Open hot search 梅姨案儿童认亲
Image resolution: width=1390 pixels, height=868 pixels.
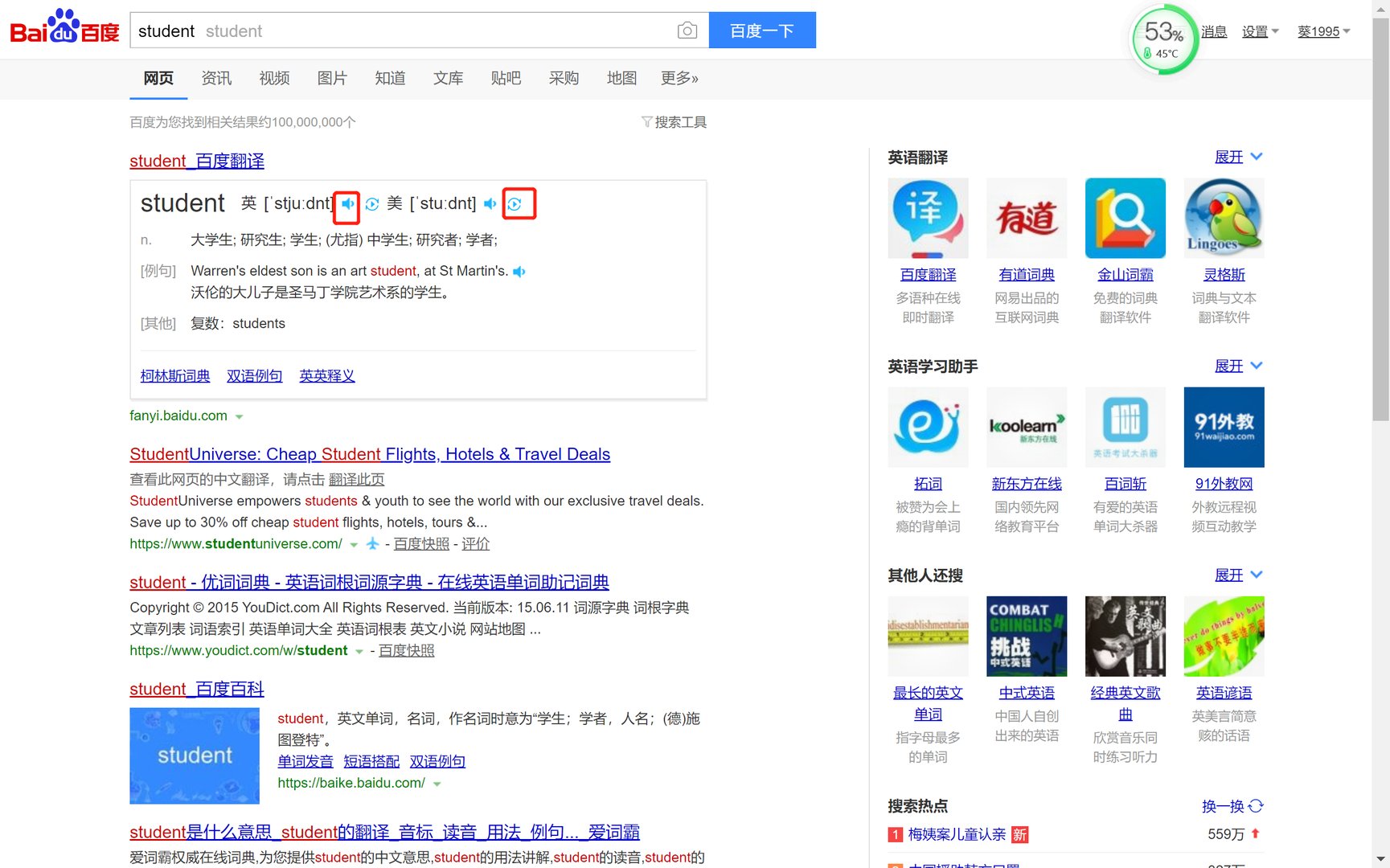click(x=957, y=834)
